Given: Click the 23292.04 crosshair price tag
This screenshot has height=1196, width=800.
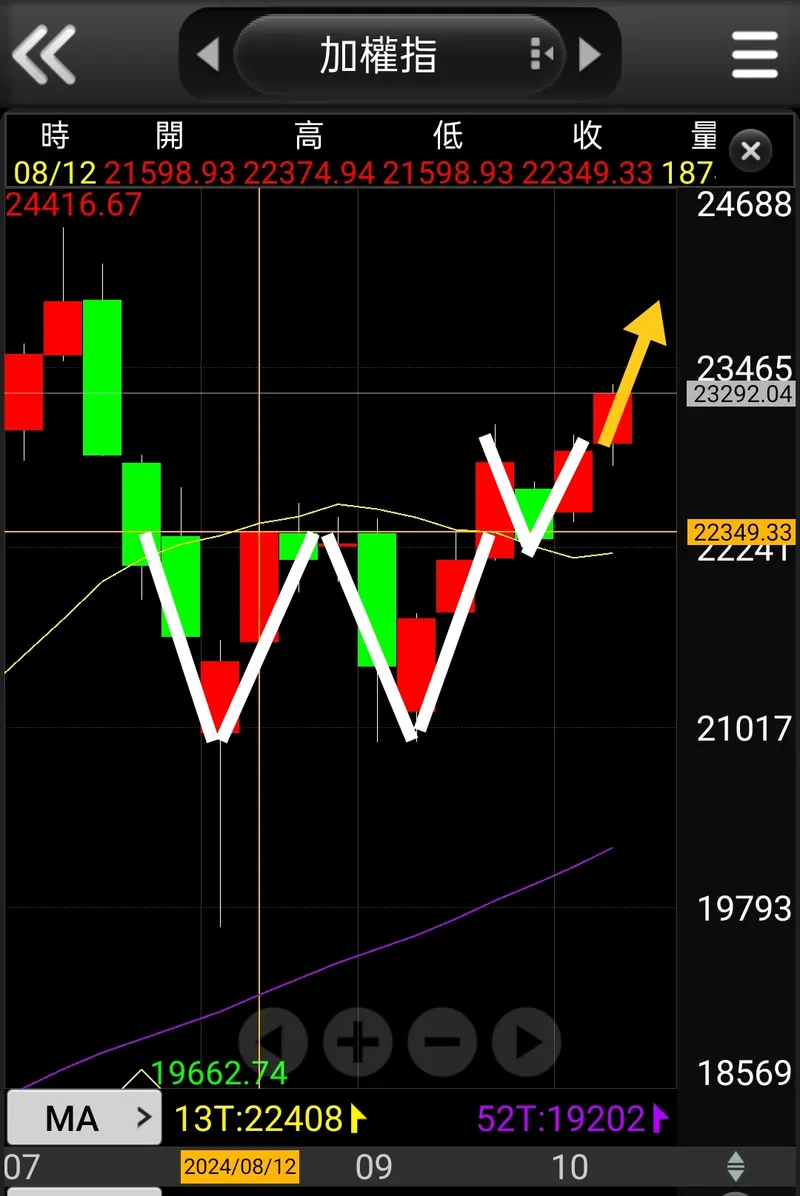Looking at the screenshot, I should pos(741,394).
